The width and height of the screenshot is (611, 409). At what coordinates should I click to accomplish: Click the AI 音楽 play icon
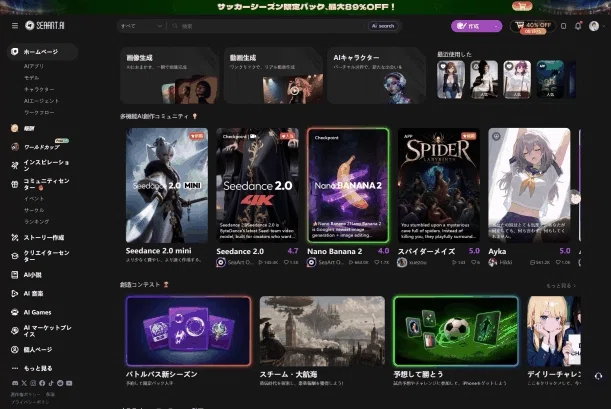[x=15, y=293]
